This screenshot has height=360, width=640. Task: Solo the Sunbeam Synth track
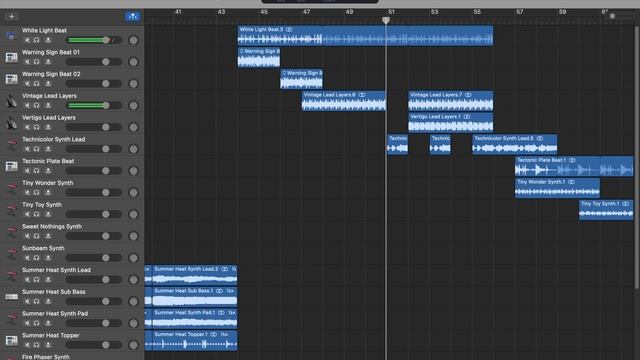(x=37, y=258)
